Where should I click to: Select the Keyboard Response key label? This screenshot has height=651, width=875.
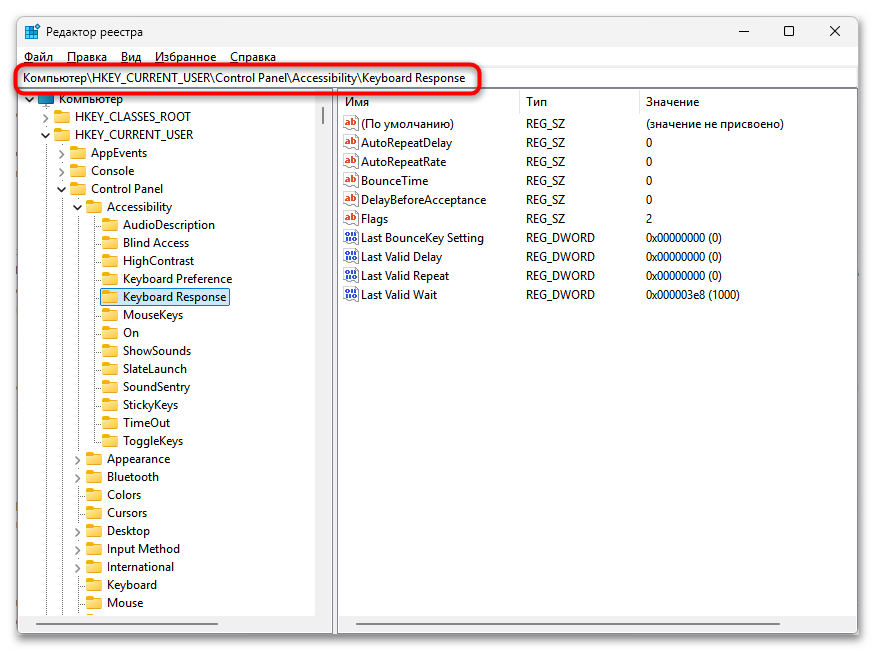[x=174, y=297]
